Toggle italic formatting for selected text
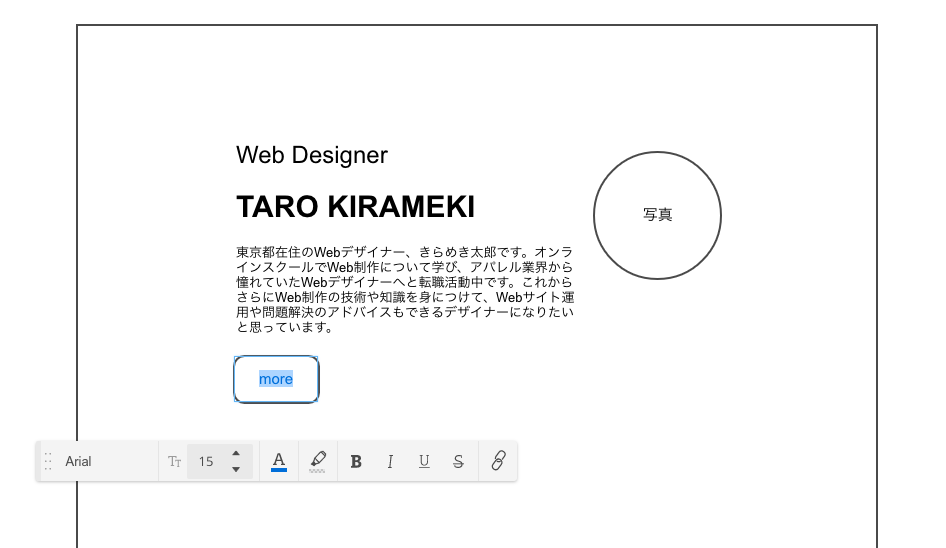This screenshot has height=548, width=946. click(x=390, y=461)
